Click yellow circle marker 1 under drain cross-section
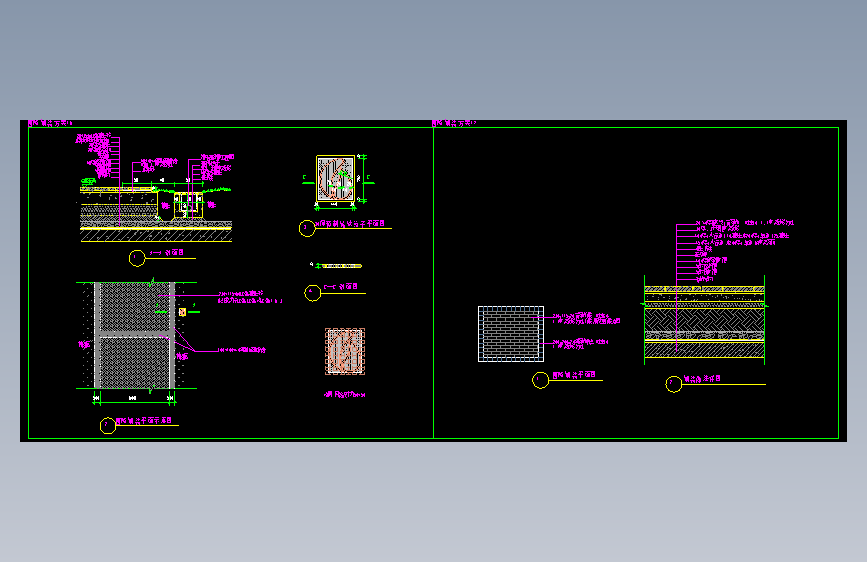Screen dimensions: 867x562 click(x=137, y=258)
